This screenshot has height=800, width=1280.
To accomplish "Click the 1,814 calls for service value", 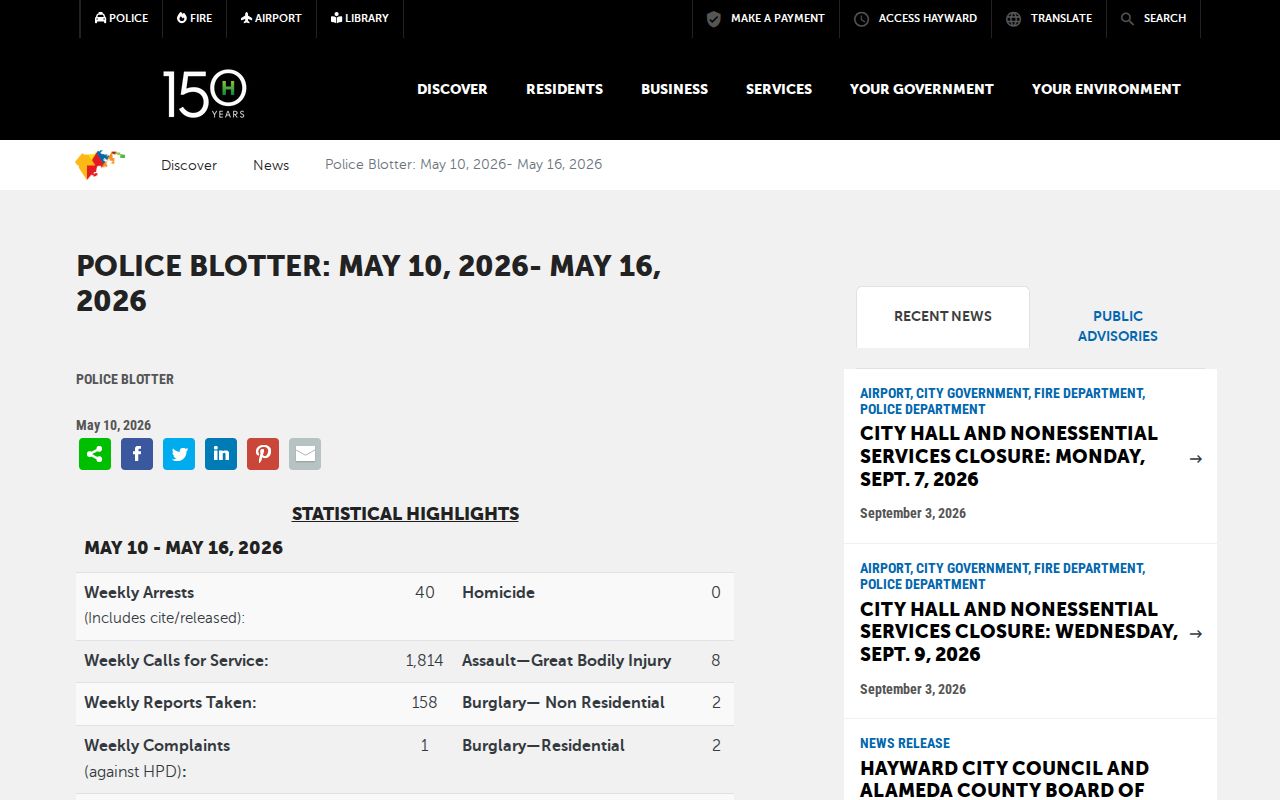I will pos(424,661).
